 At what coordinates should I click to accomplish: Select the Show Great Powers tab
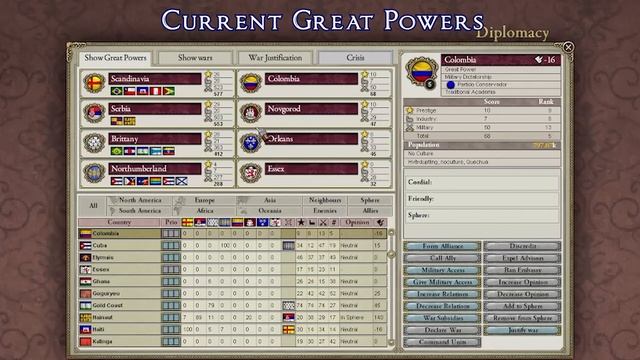(115, 58)
